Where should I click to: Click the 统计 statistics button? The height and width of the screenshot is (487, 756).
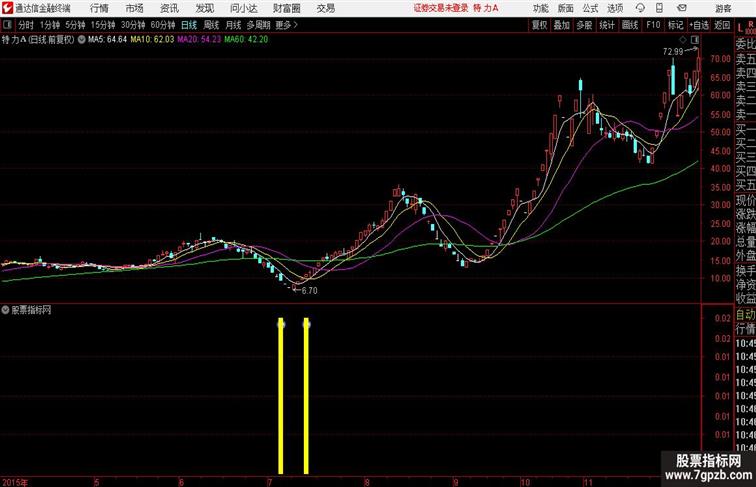(607, 25)
